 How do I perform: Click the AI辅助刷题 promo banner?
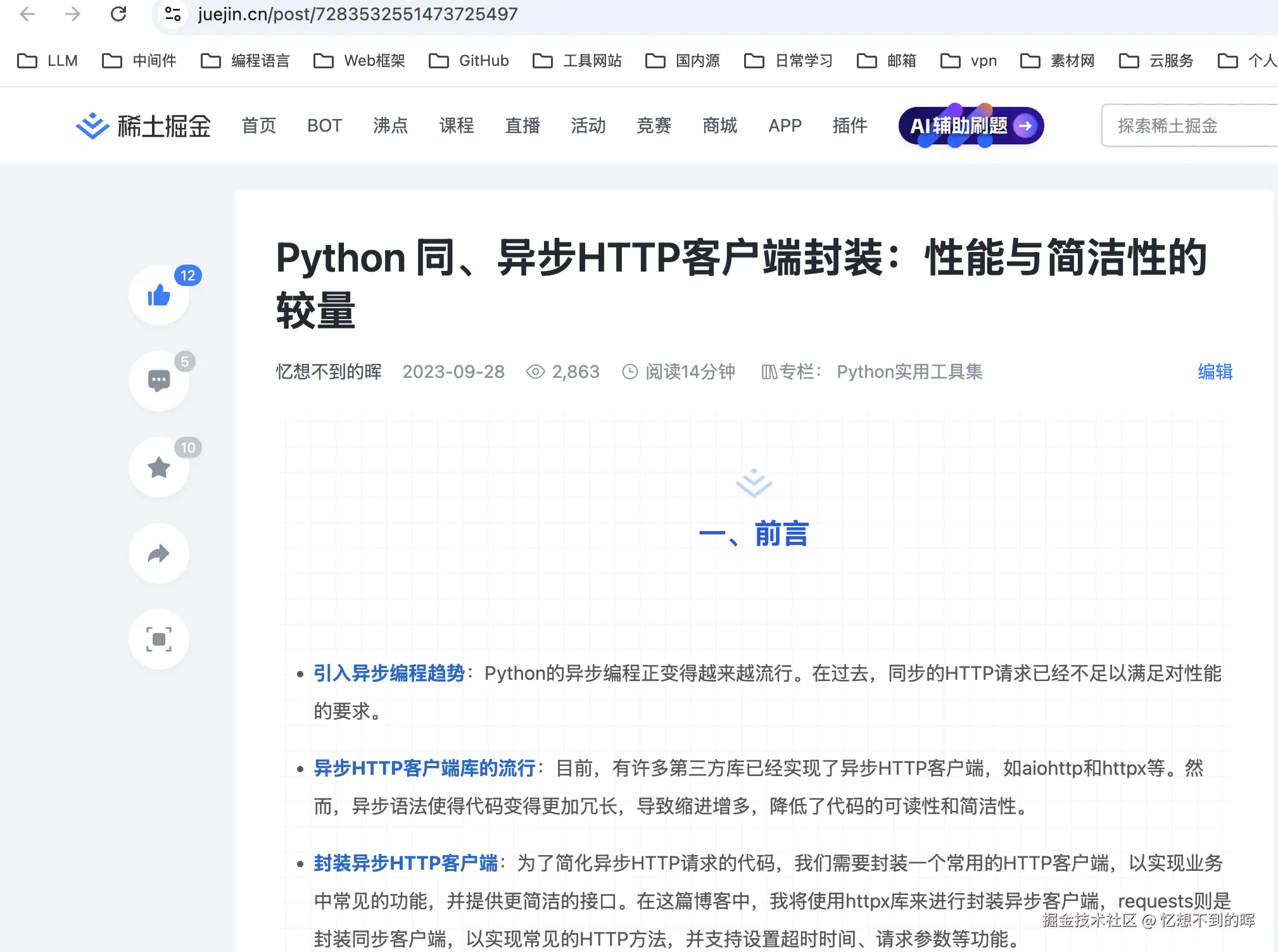[971, 126]
